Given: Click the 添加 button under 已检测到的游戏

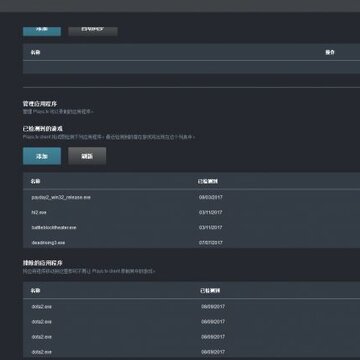Looking at the screenshot, I should pyautogui.click(x=42, y=156).
